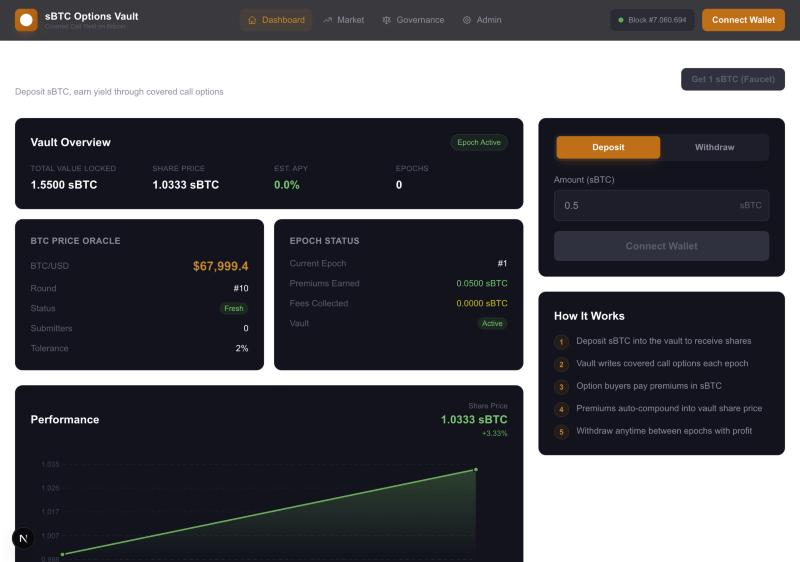
Task: Click Premiums Earned 0.0500 sBTC value
Action: coord(482,283)
